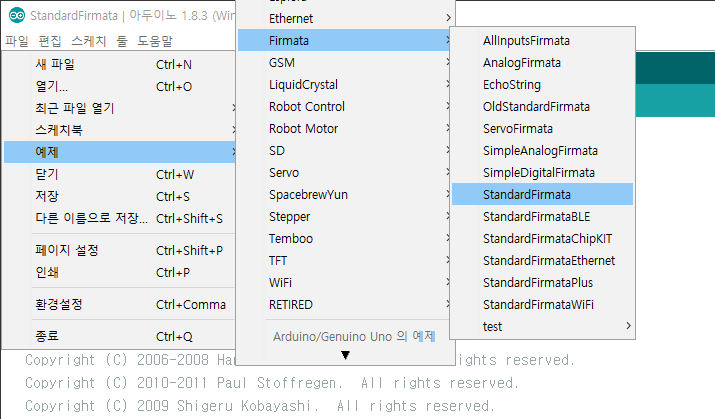This screenshot has height=419, width=715.
Task: Choose AnalogFirmata from Firmata list
Action: 542,62
